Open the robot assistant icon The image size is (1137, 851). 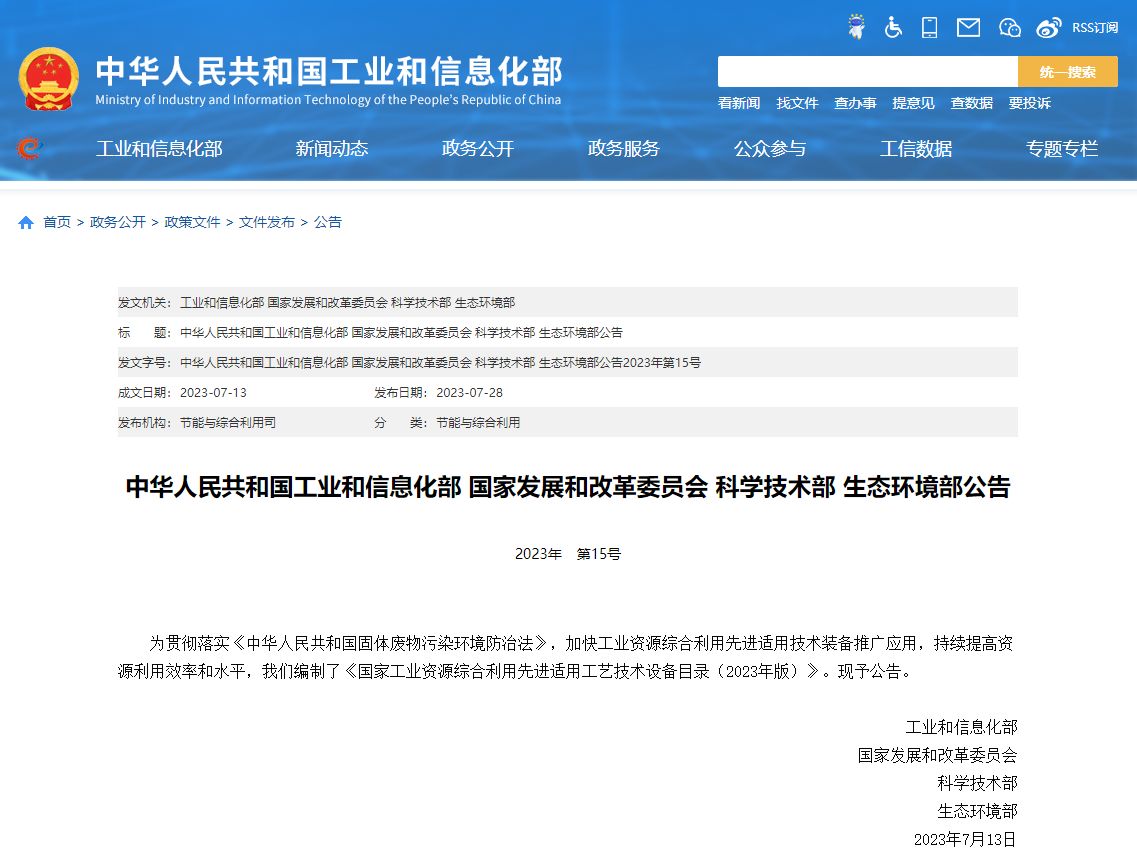[856, 27]
